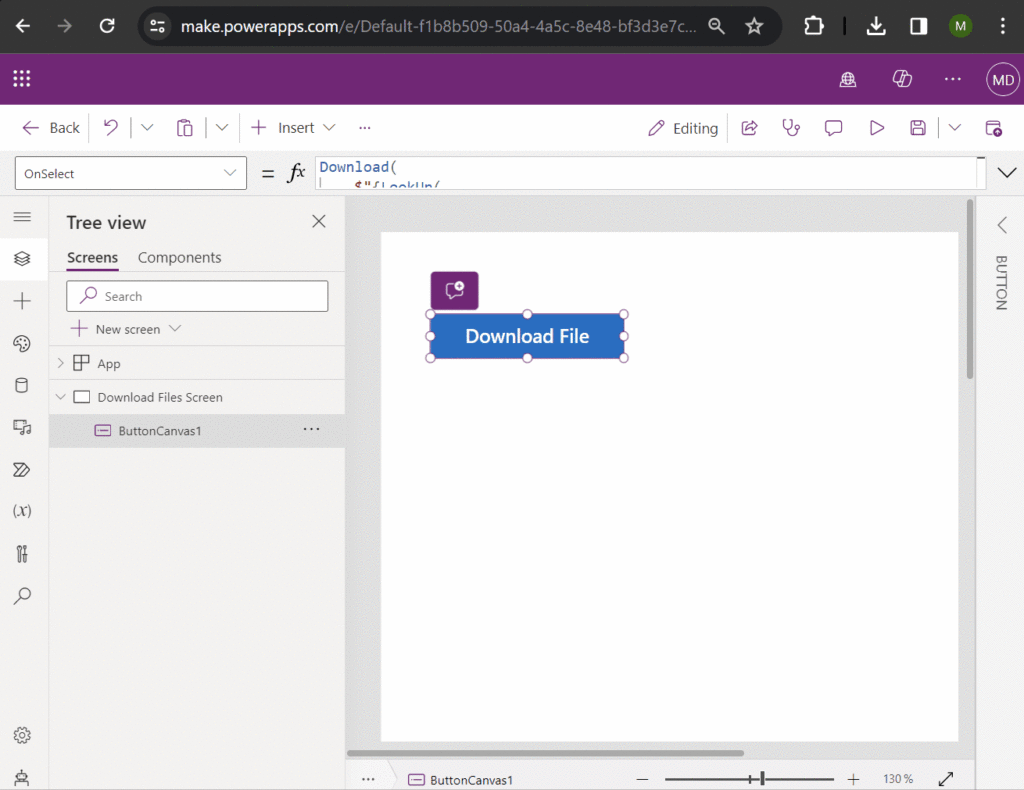Preview the app with the play icon
The height and width of the screenshot is (790, 1024).
[877, 128]
